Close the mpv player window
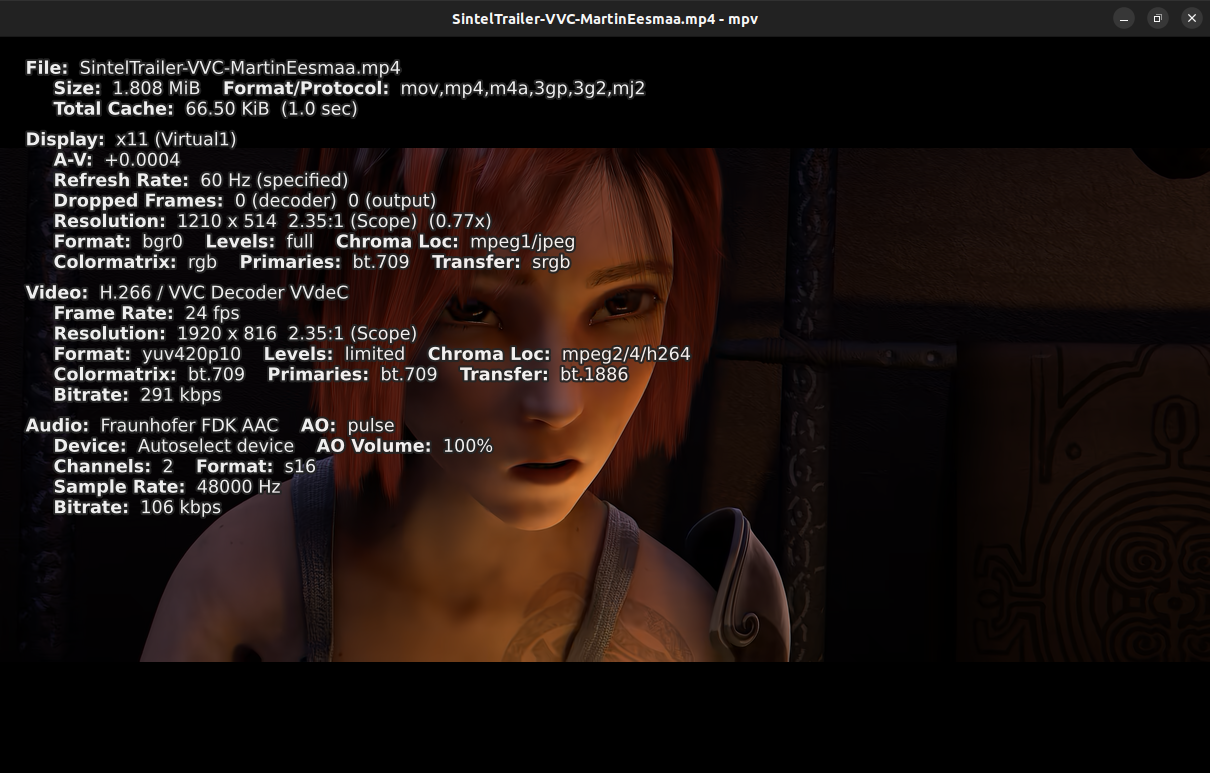The height and width of the screenshot is (773, 1210). (x=1191, y=18)
